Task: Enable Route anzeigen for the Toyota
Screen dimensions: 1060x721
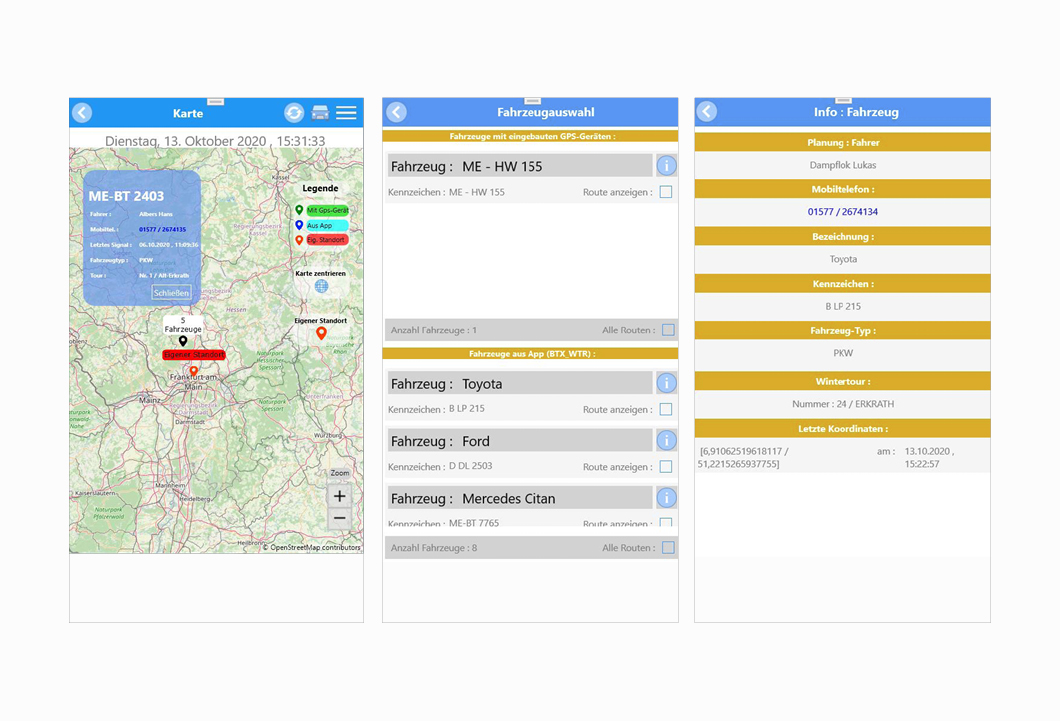Action: pos(666,409)
